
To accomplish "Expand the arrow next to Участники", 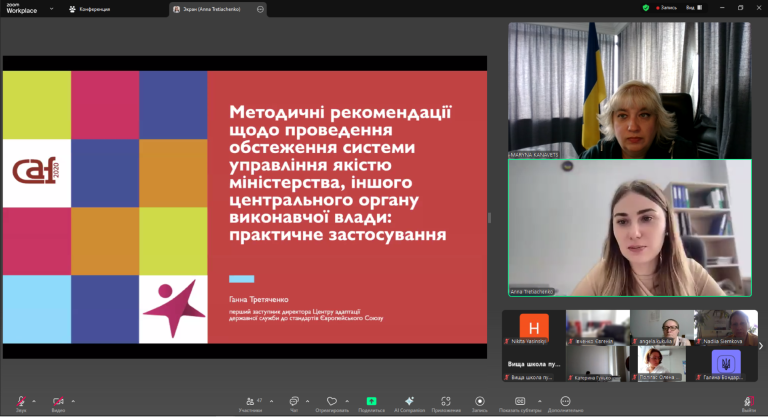I will coord(271,401).
